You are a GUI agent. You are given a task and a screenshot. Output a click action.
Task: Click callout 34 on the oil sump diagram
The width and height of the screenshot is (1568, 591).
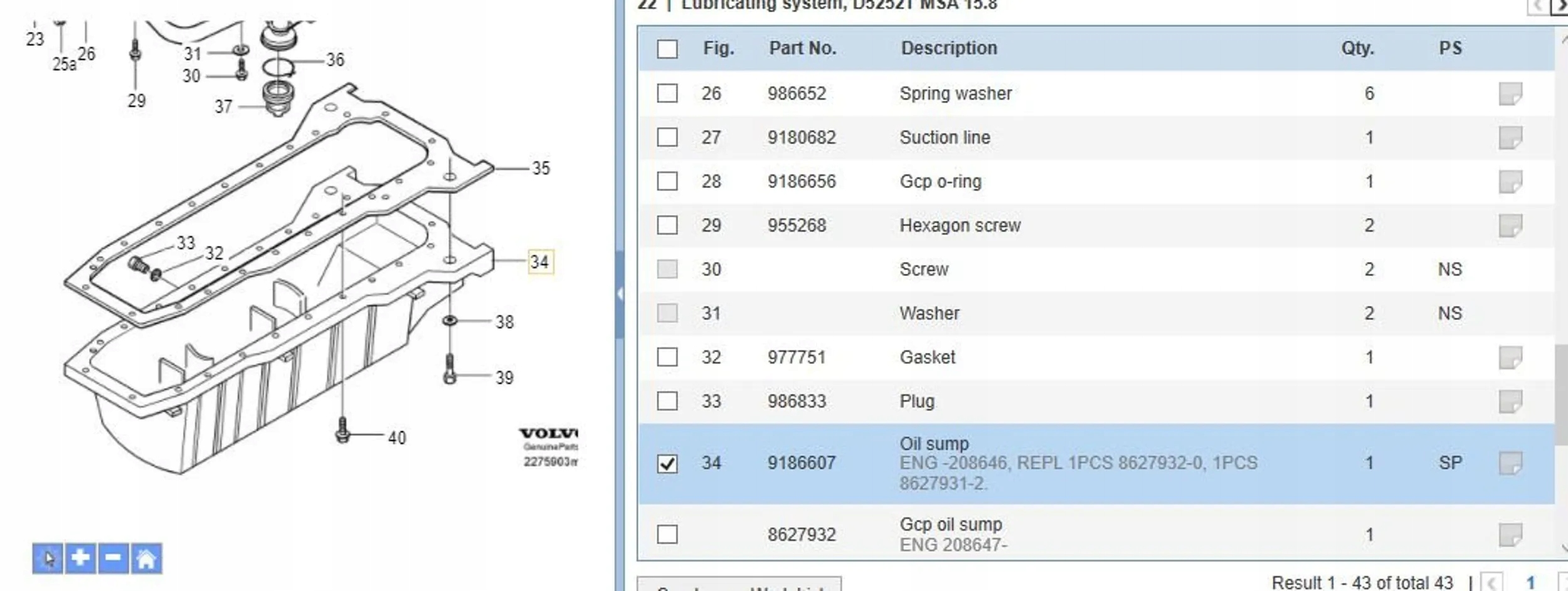tap(540, 261)
